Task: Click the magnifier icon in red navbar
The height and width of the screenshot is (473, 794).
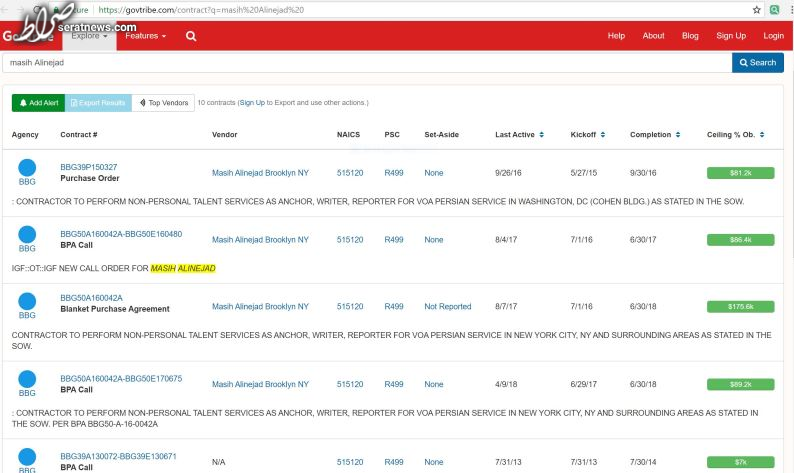Action: 191,36
